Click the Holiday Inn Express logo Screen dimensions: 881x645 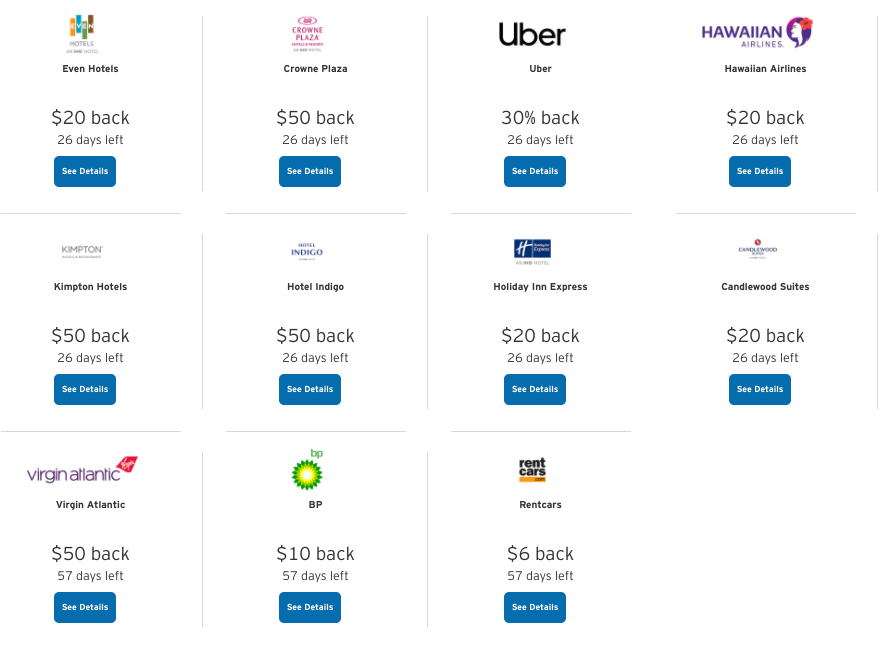click(532, 250)
